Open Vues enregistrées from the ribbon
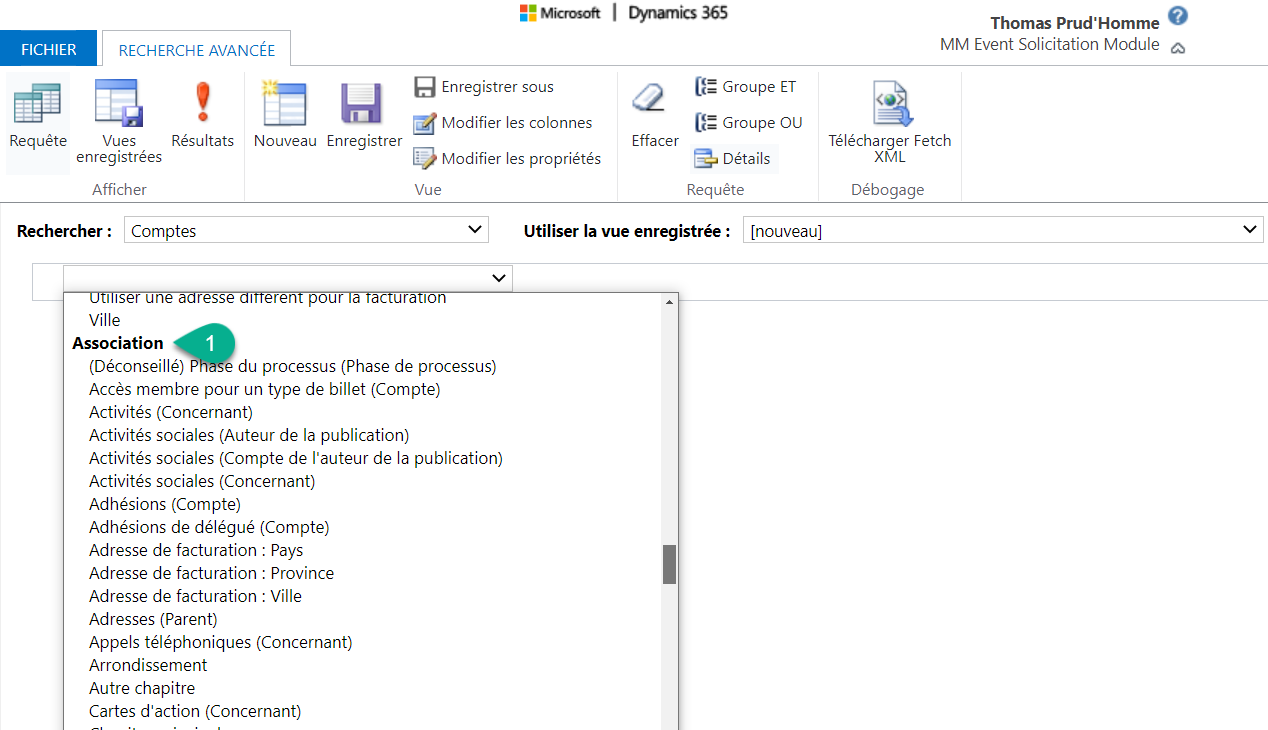 coord(118,104)
